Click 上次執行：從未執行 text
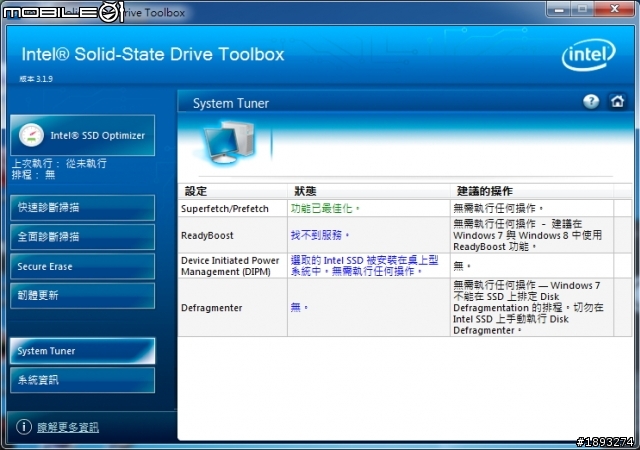This screenshot has width=640, height=450. 59,163
